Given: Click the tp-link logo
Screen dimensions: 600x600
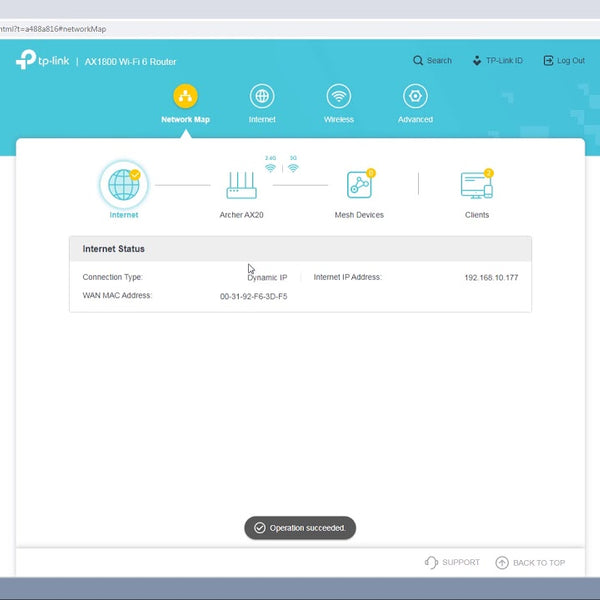Looking at the screenshot, I should [42, 60].
